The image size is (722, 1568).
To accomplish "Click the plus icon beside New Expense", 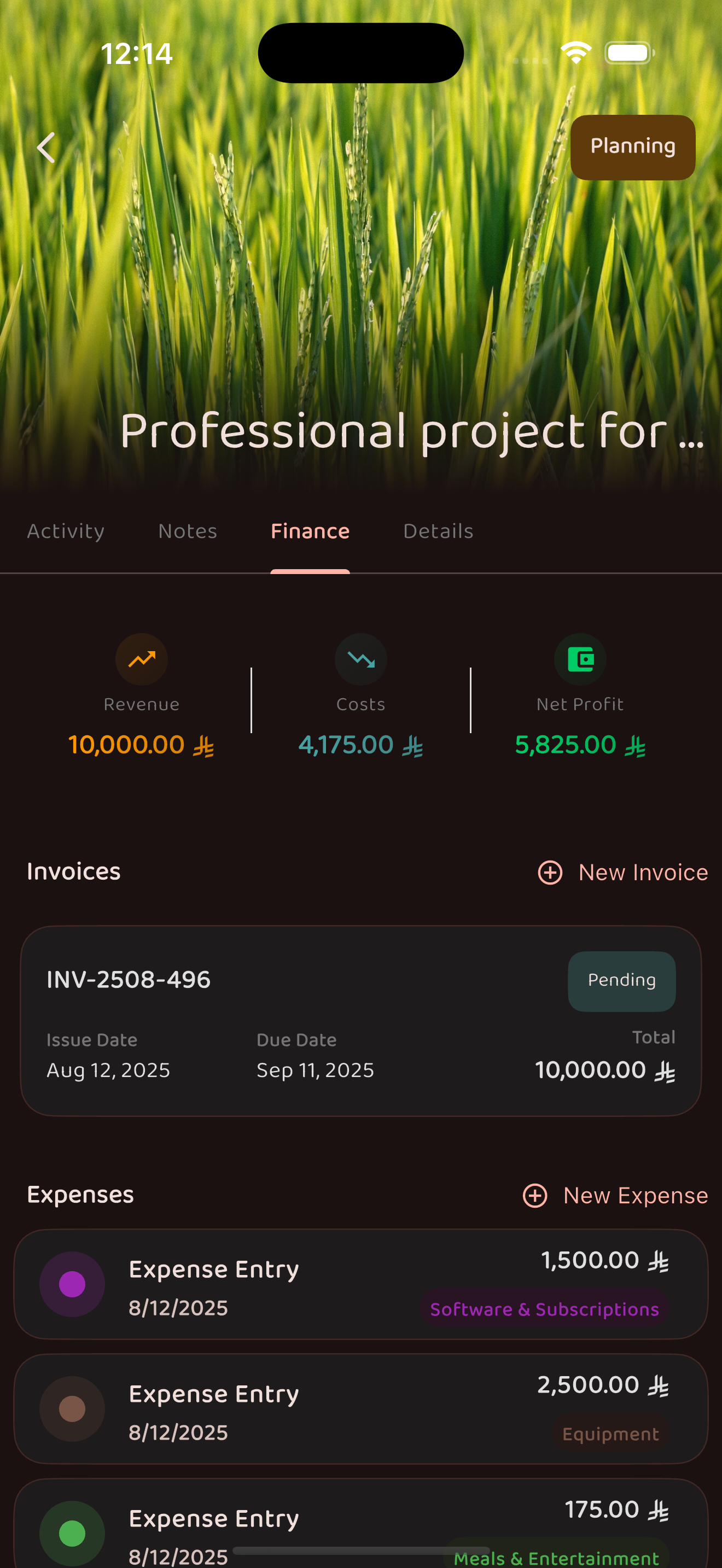I will pos(535,1196).
